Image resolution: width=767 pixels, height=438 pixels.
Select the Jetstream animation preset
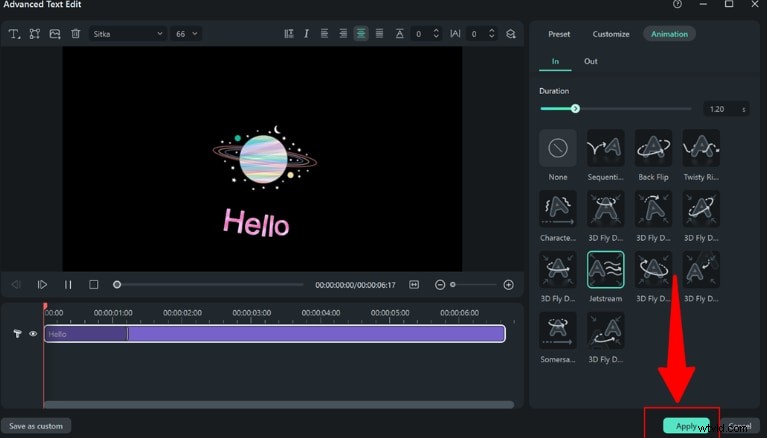point(605,269)
